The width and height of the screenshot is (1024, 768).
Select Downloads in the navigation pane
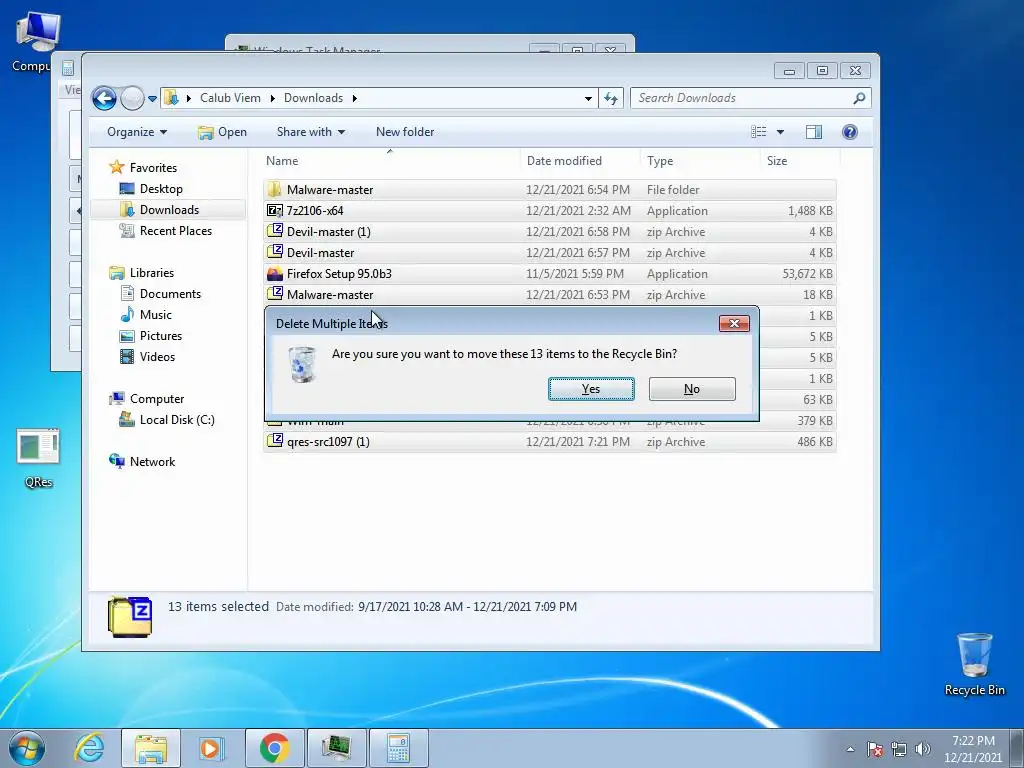[168, 210]
